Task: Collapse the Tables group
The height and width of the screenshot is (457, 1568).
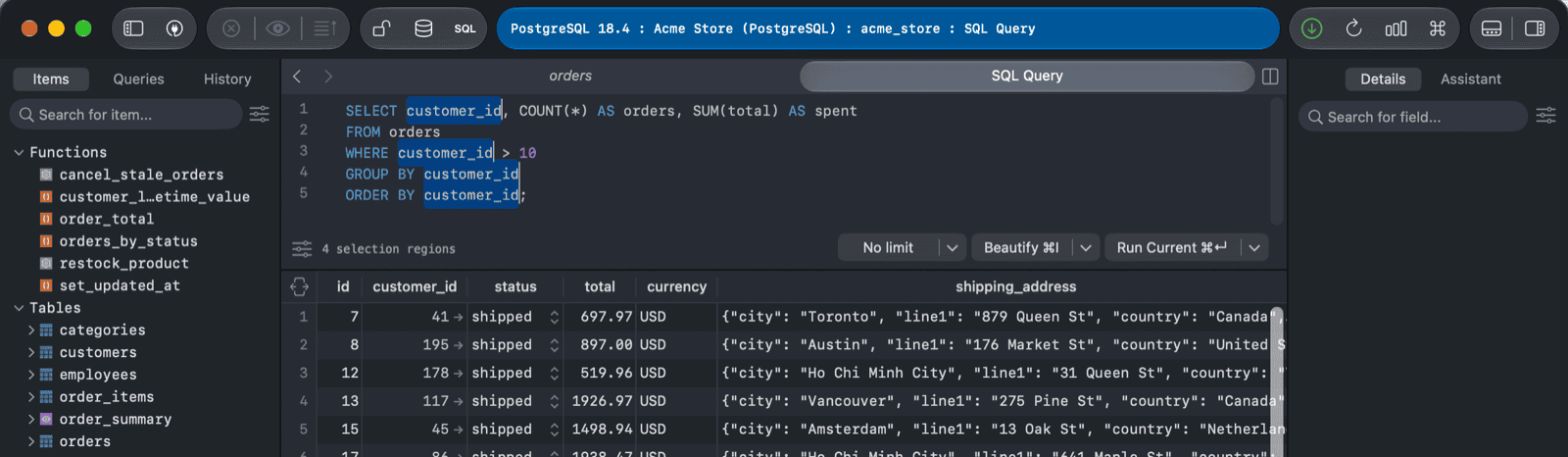Action: (x=19, y=308)
